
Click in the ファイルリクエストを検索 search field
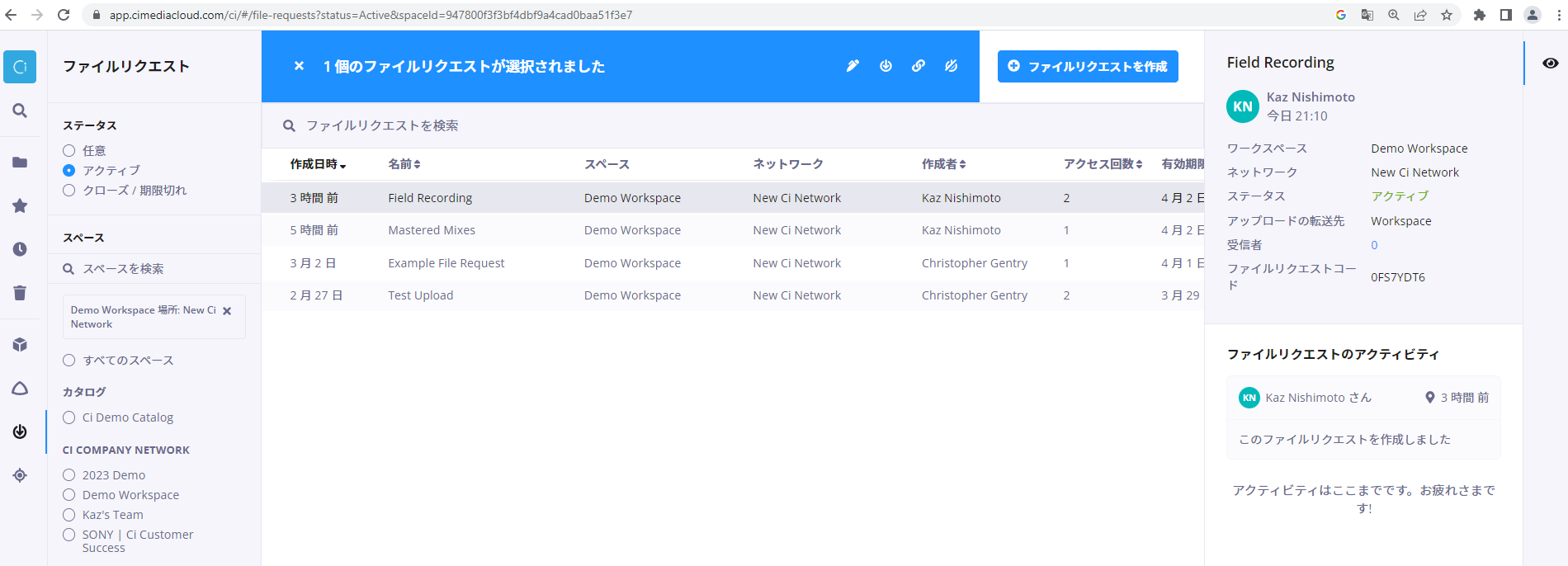733,125
